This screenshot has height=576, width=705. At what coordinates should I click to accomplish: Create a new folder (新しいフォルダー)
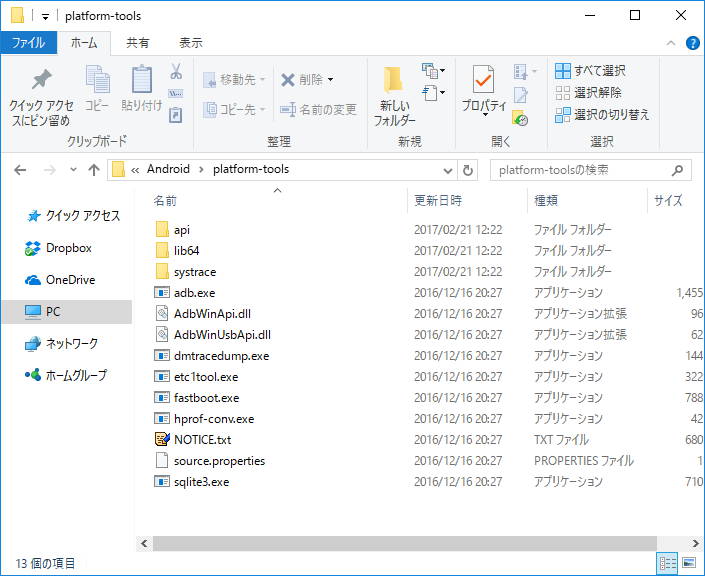click(394, 96)
